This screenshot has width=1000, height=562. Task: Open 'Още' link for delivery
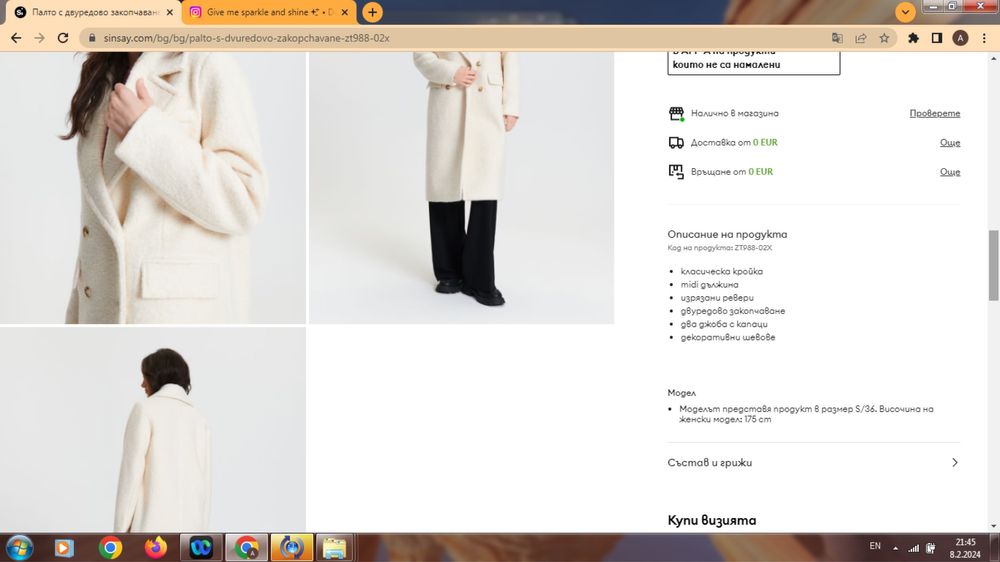950,143
